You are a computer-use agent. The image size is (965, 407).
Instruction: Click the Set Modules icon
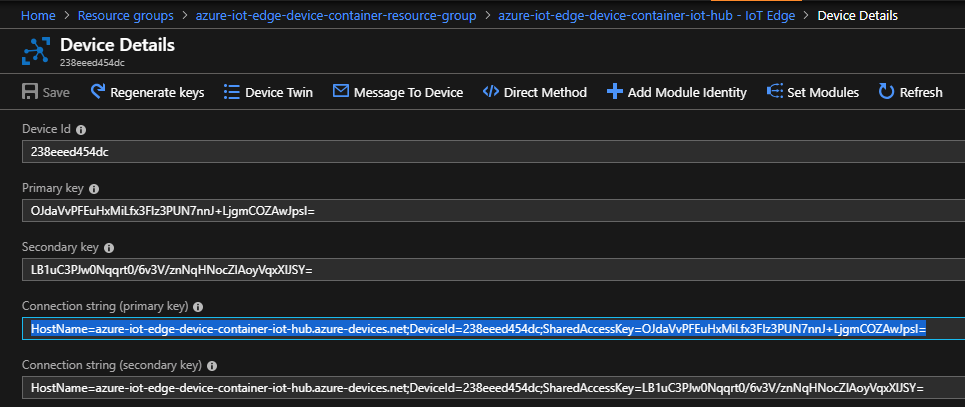[774, 92]
